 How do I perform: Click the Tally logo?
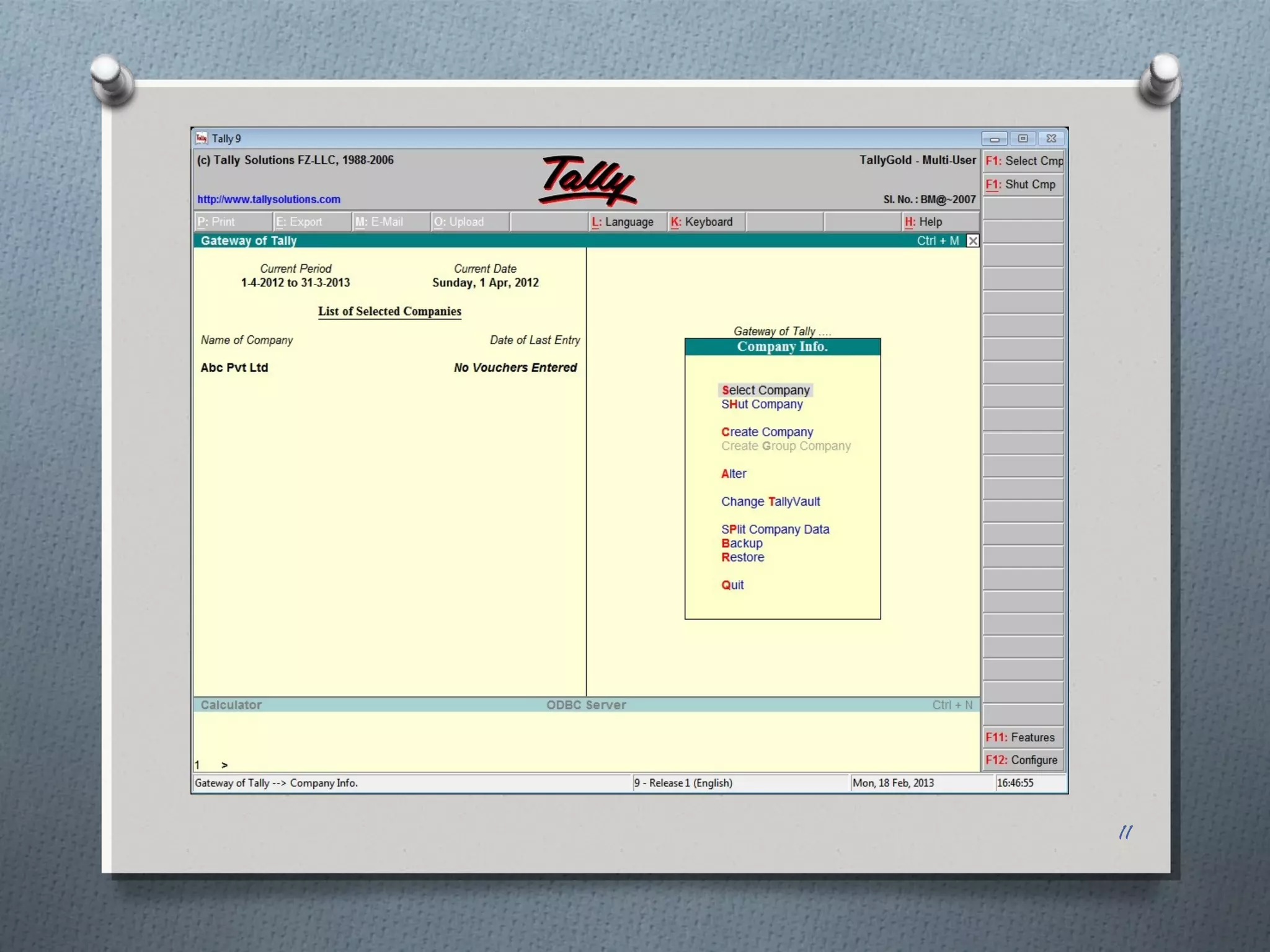coord(587,180)
